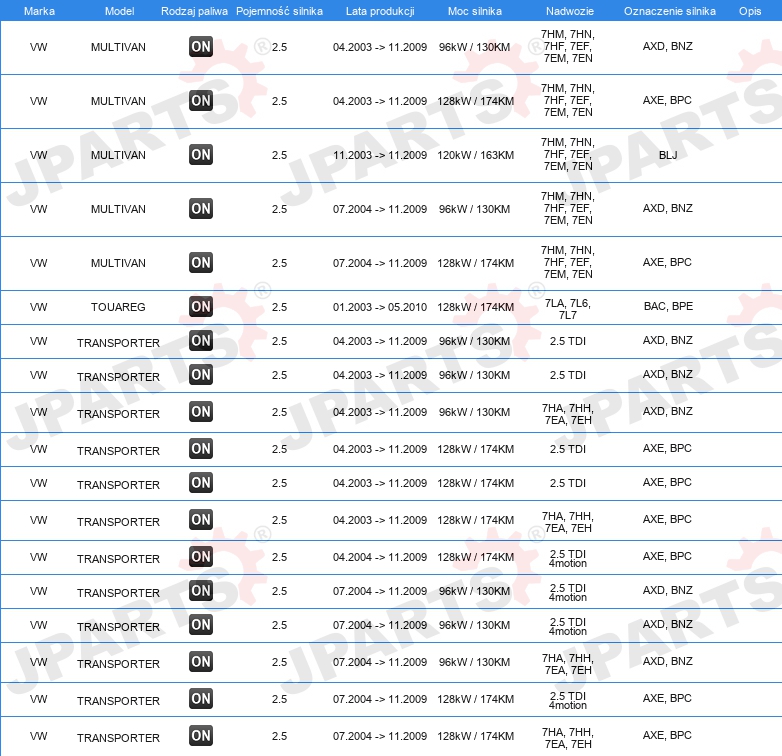The image size is (782, 756).
Task: Select the BAC, BPE engine code cell
Action: click(668, 306)
